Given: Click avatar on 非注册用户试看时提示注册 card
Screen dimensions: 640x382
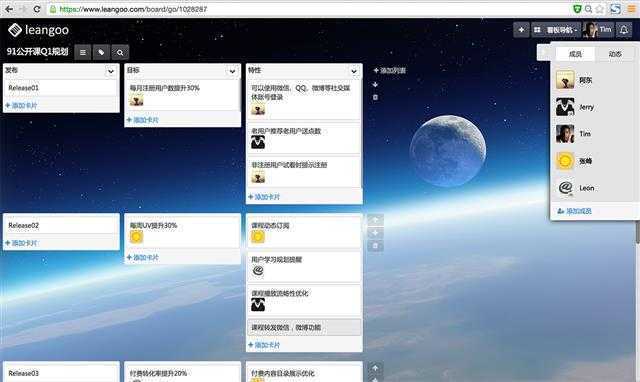Looking at the screenshot, I should [258, 176].
